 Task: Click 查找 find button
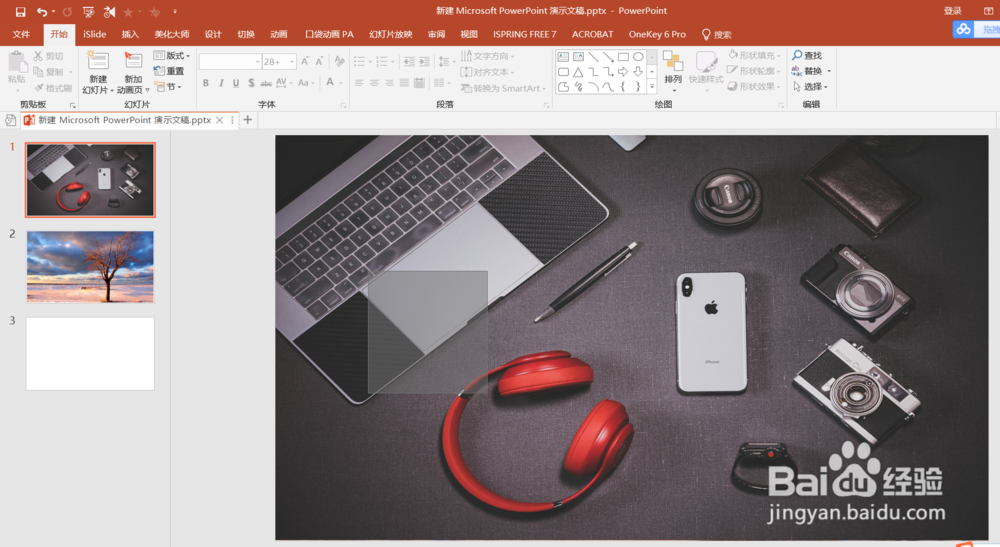807,55
